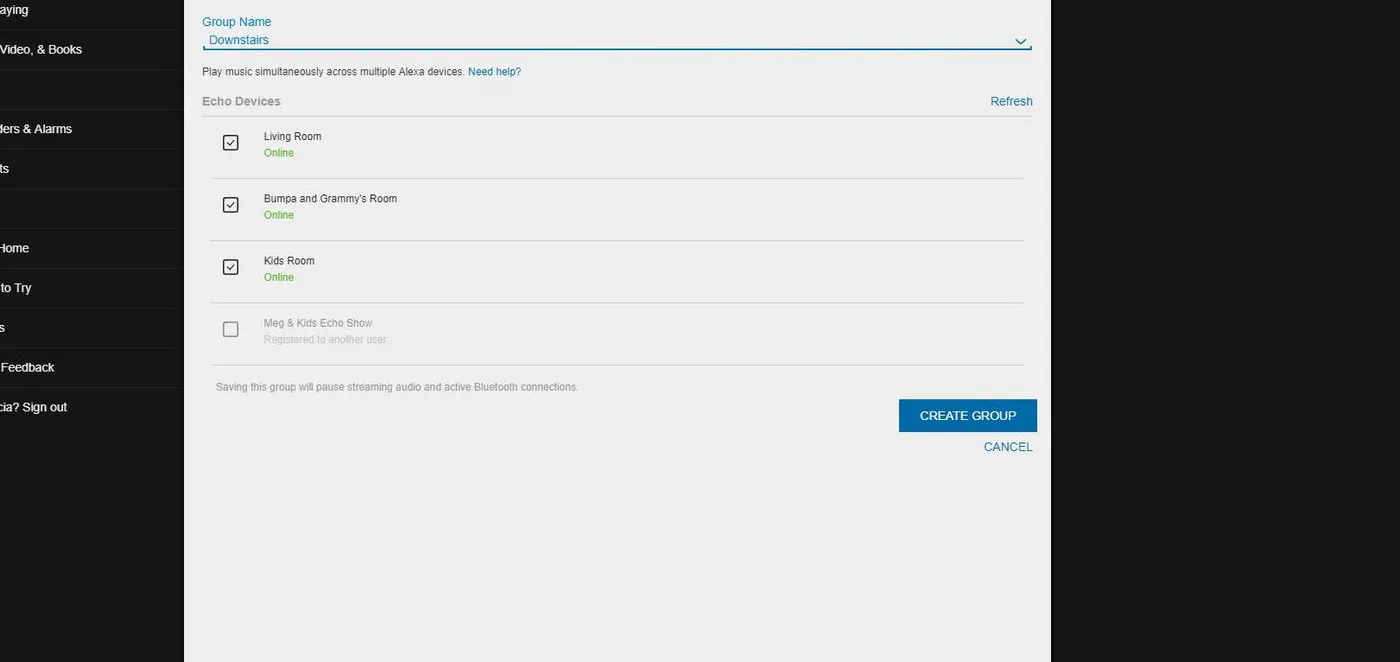
Task: Open Music, Video, & Books in sidebar
Action: tap(40, 49)
